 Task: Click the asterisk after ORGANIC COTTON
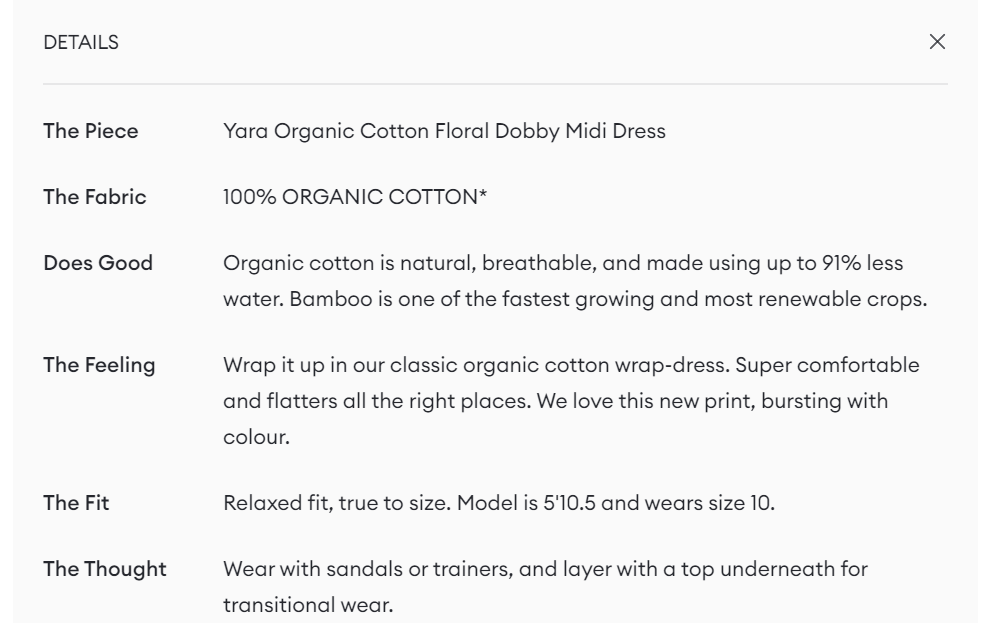point(483,193)
